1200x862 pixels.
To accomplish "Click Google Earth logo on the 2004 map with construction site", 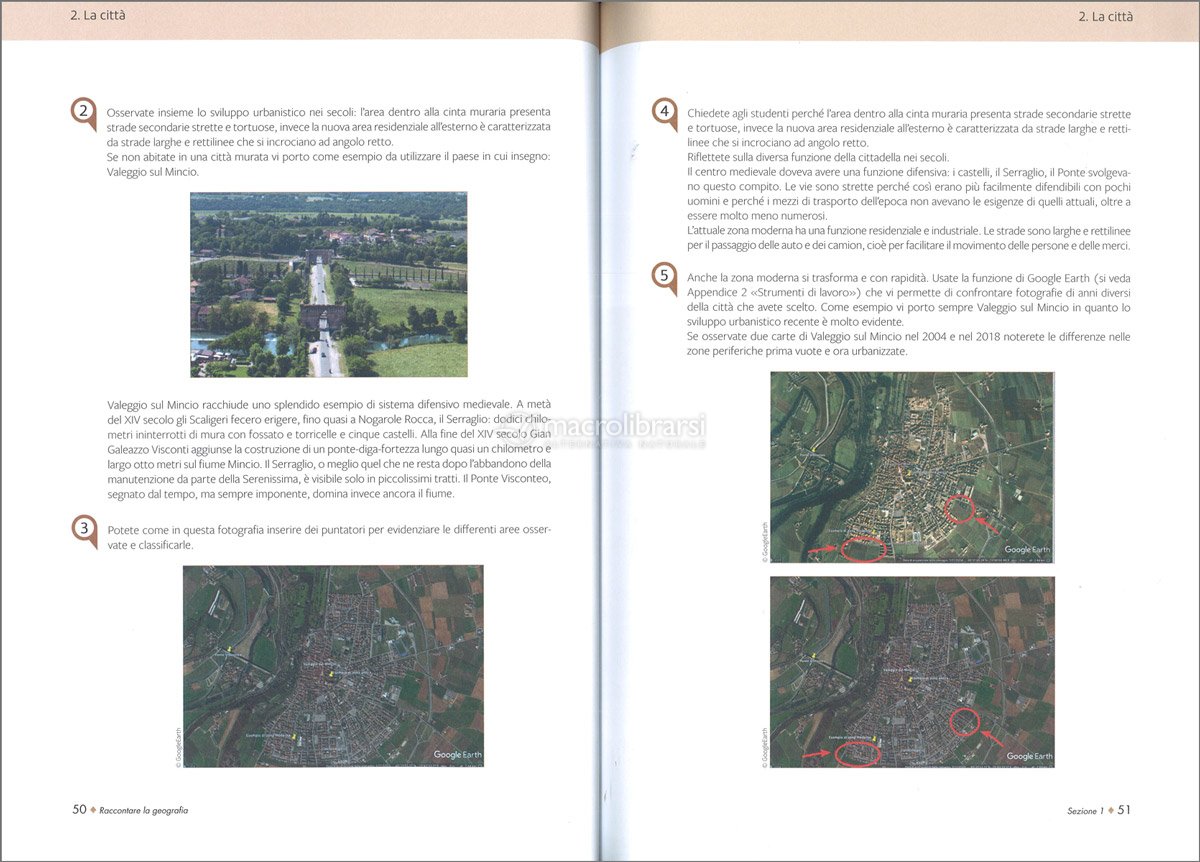I will coord(1028,550).
